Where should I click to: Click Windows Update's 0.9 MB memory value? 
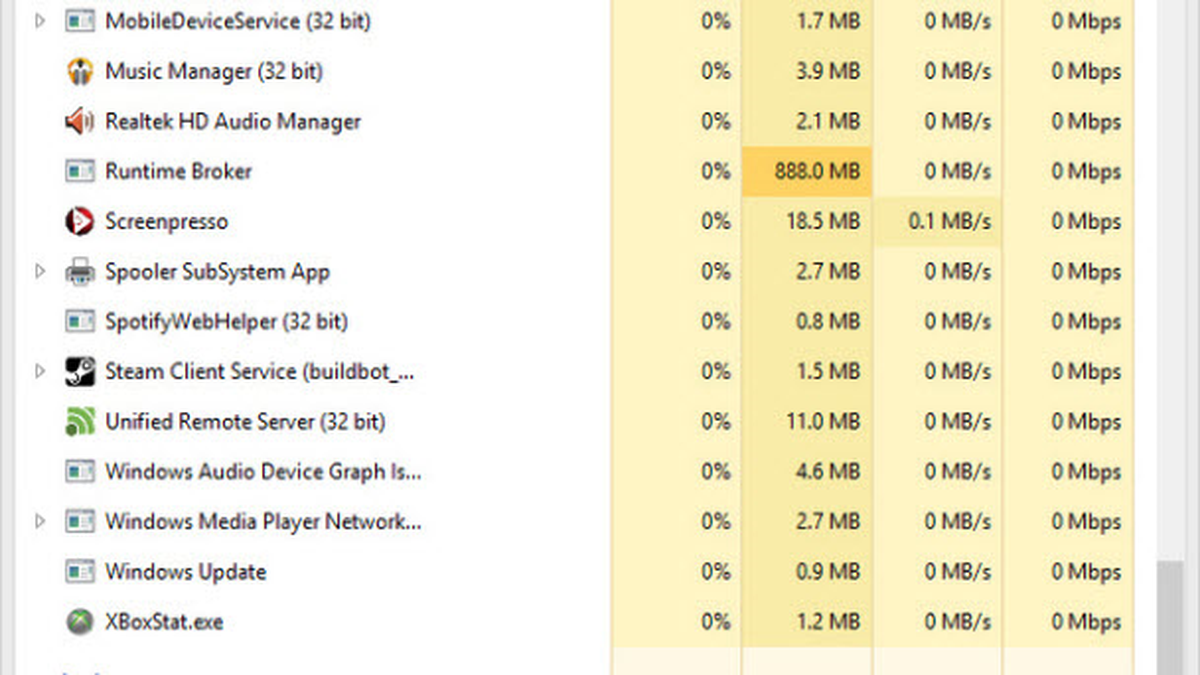point(829,571)
